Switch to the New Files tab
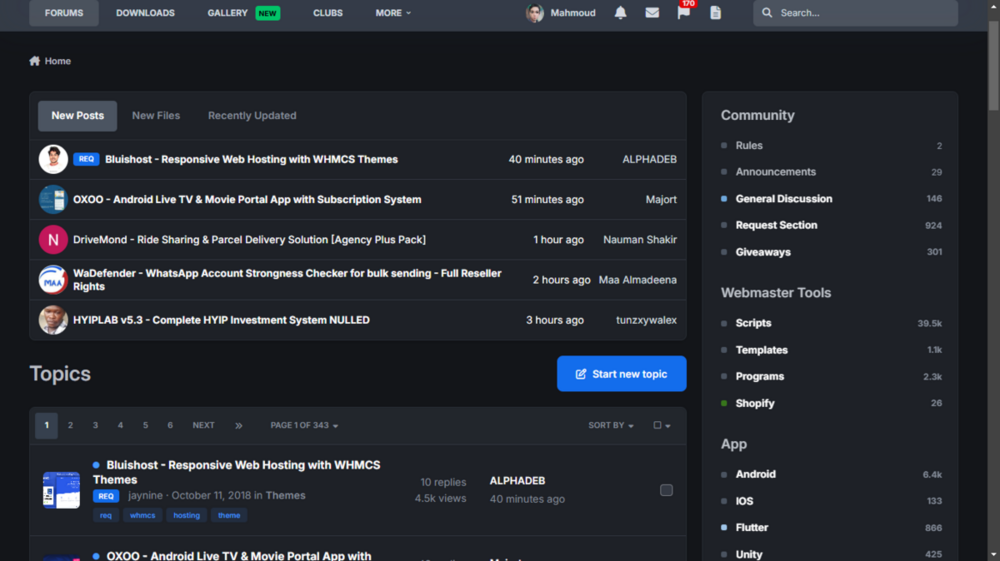 click(x=156, y=116)
